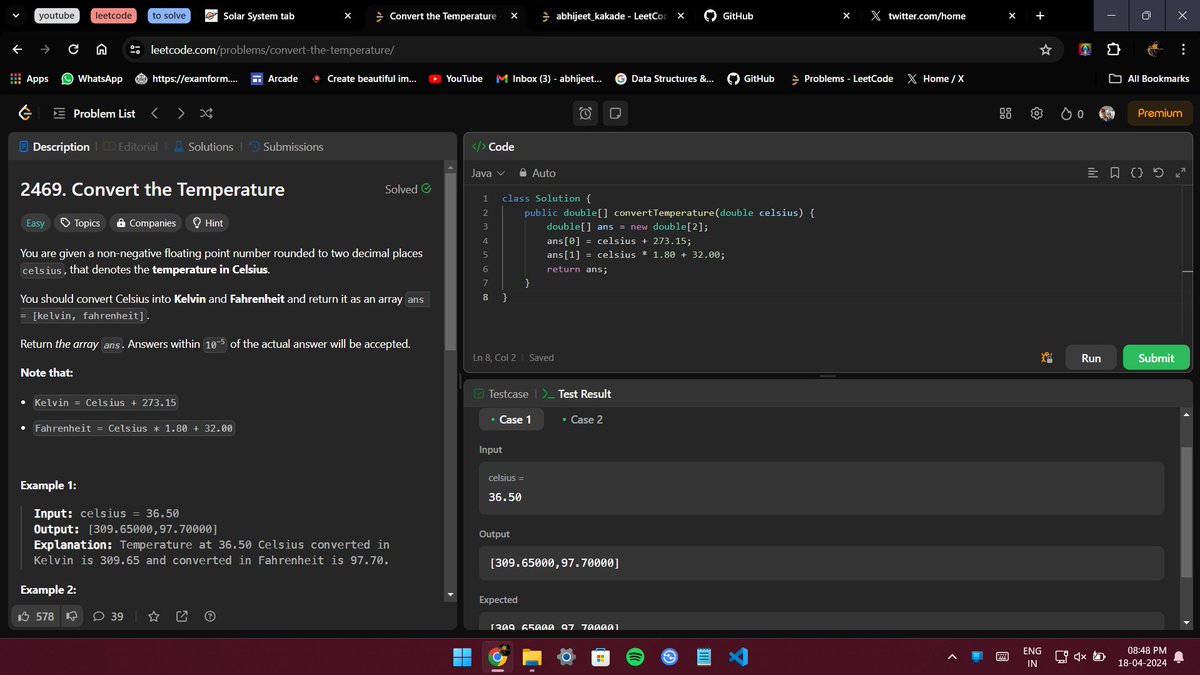Show the Hint for this problem
This screenshot has height=675, width=1200.
pyautogui.click(x=207, y=223)
